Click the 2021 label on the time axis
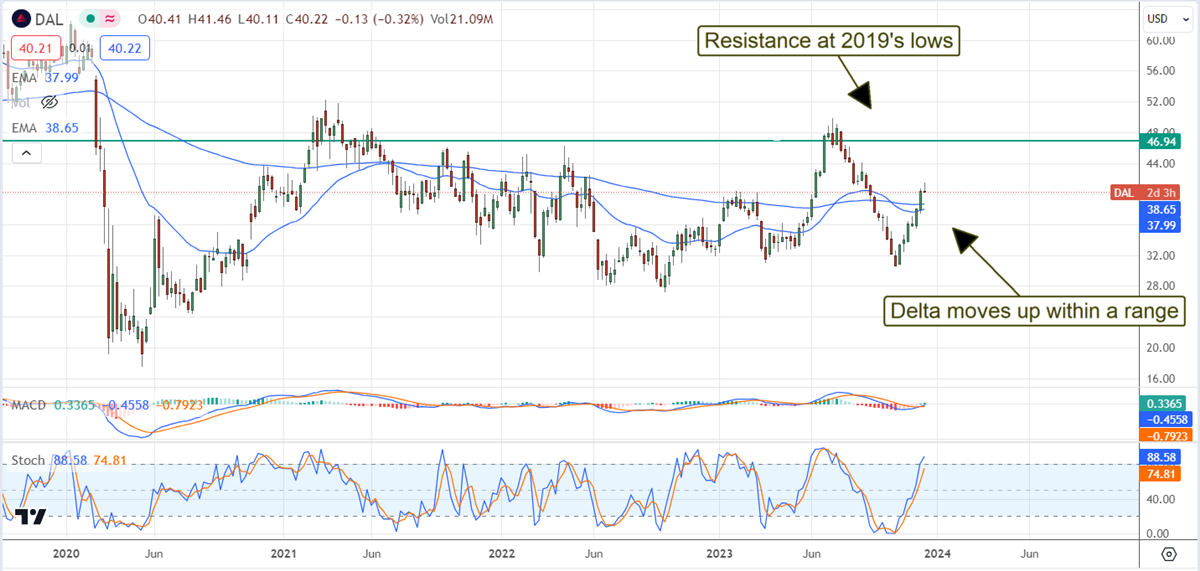1200x571 pixels. 284,553
